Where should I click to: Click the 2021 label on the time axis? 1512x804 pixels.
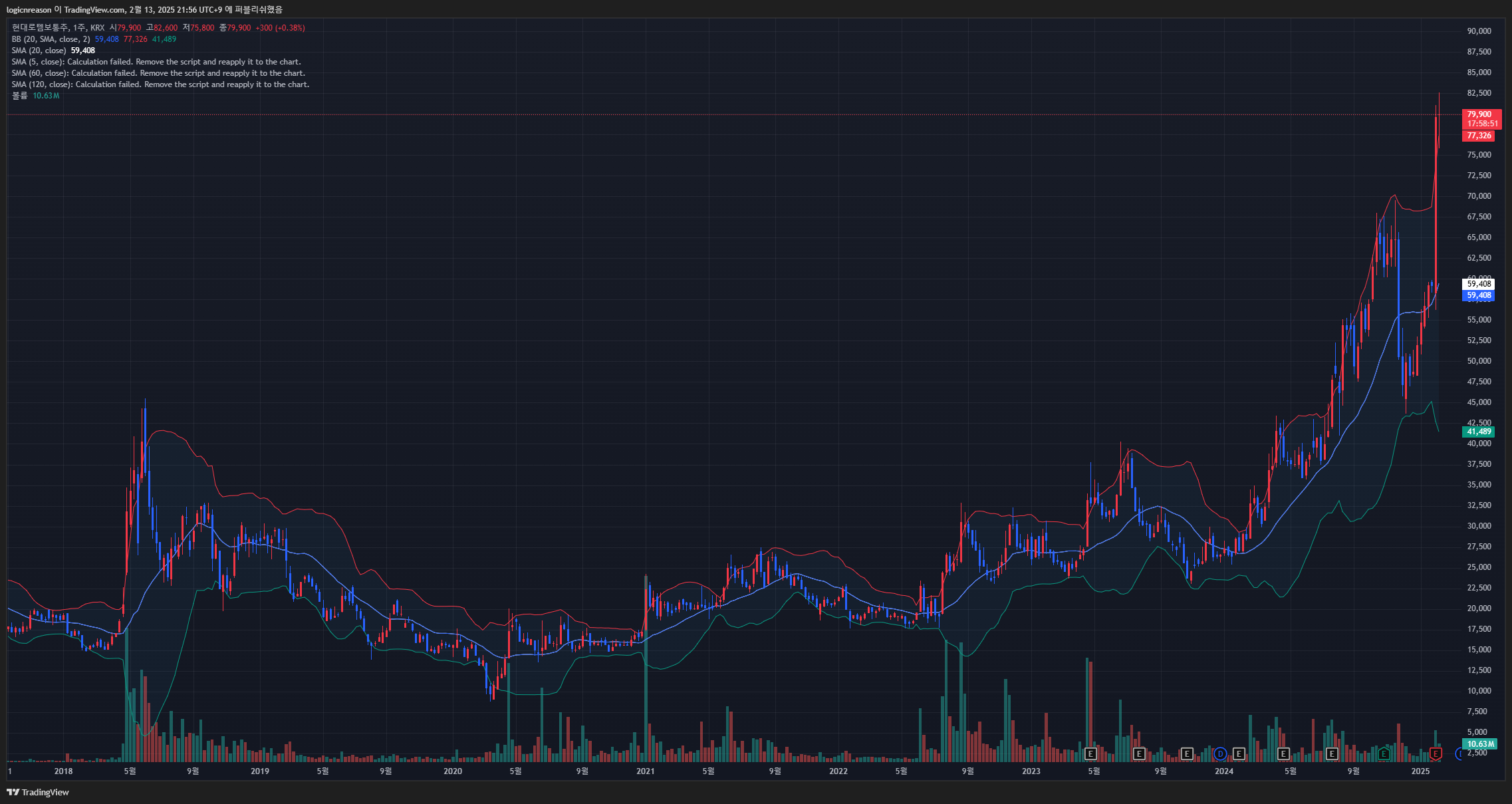pos(645,771)
